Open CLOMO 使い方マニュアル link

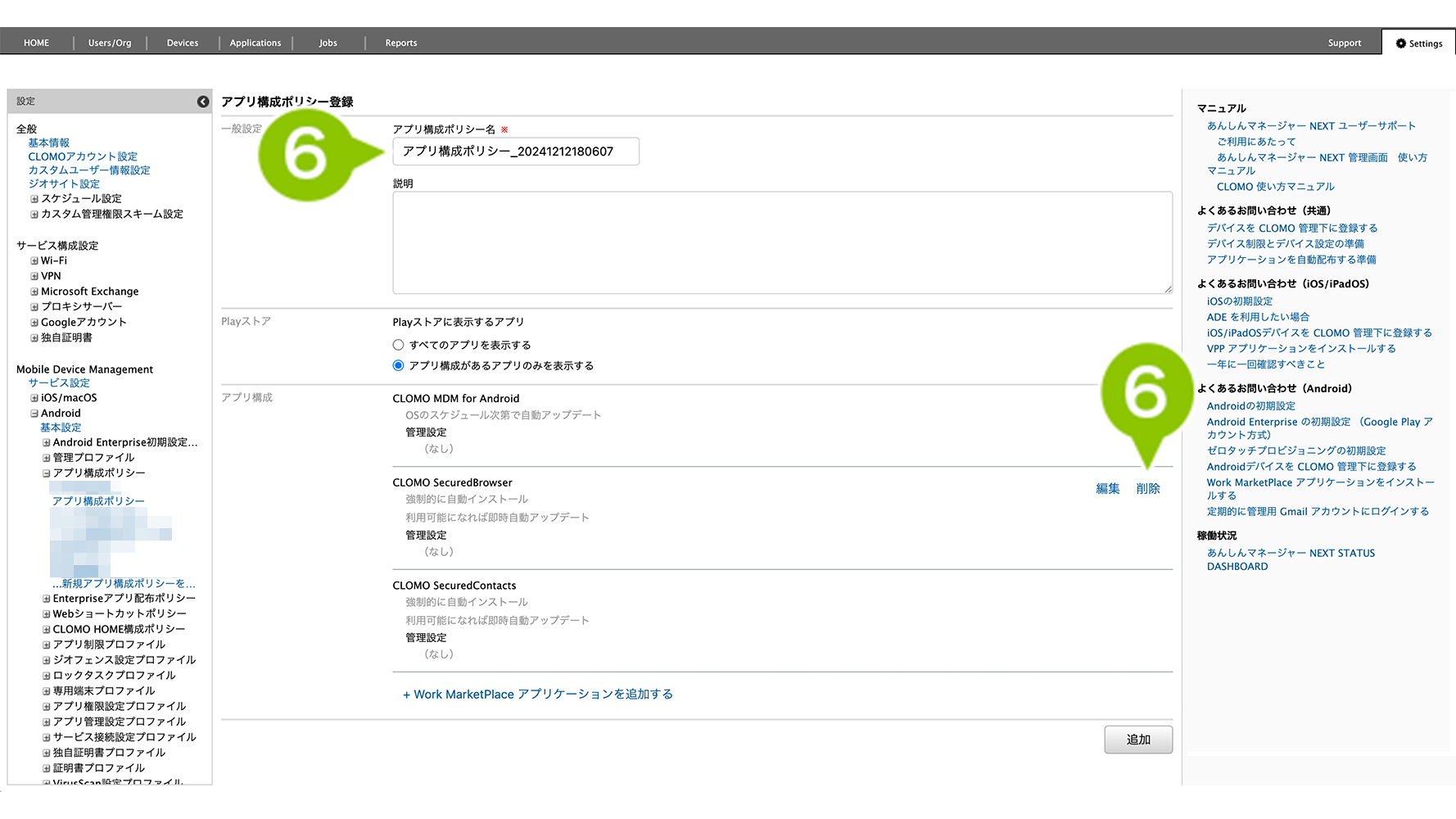coord(1275,187)
